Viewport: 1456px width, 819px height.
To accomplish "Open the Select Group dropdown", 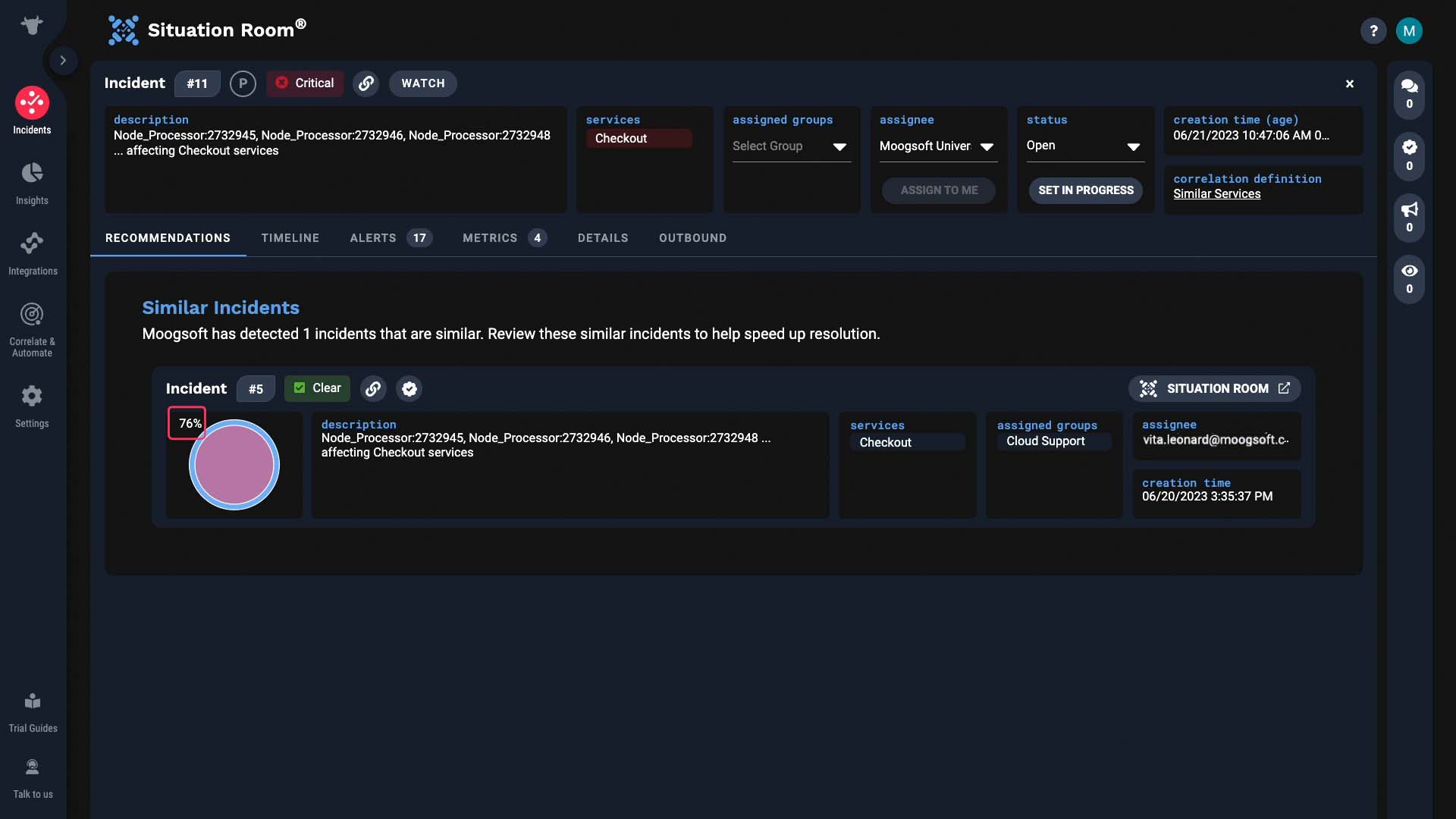I will click(x=791, y=146).
